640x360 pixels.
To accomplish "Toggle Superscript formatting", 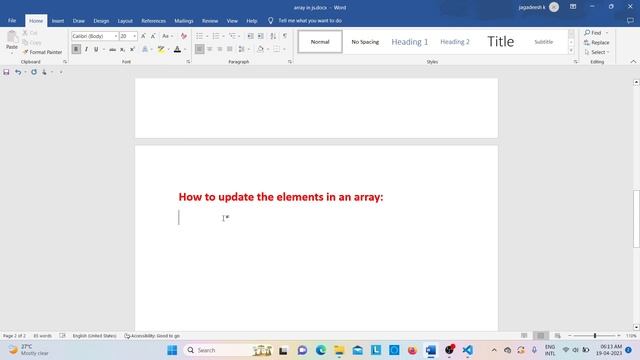I will tap(132, 49).
